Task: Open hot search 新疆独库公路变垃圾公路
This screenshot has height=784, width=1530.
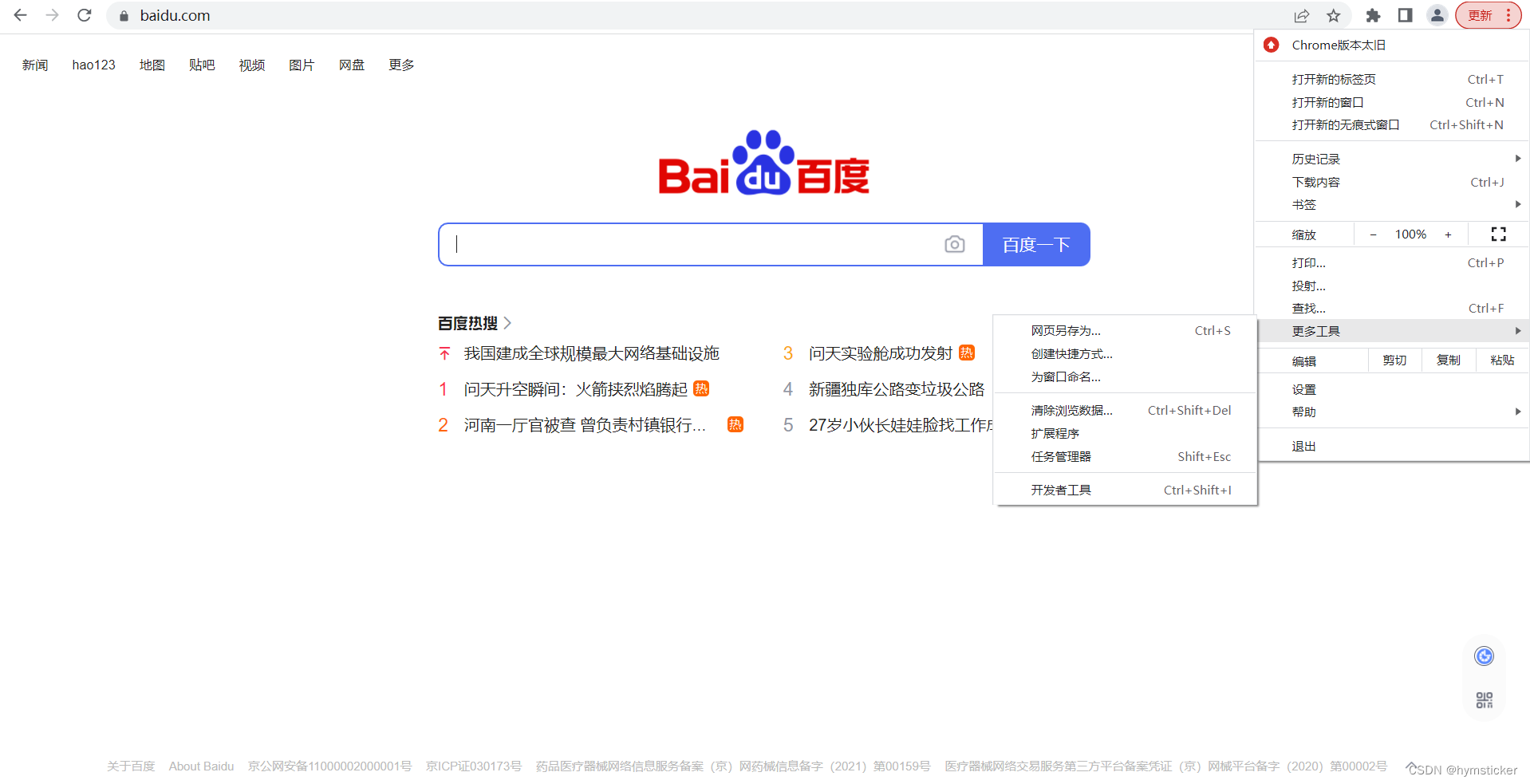Action: 897,389
